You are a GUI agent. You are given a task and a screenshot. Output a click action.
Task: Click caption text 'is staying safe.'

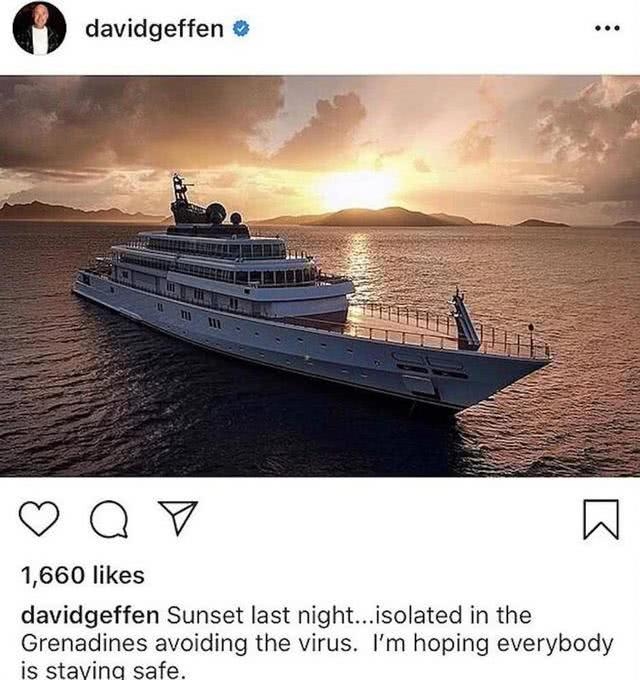(103, 670)
